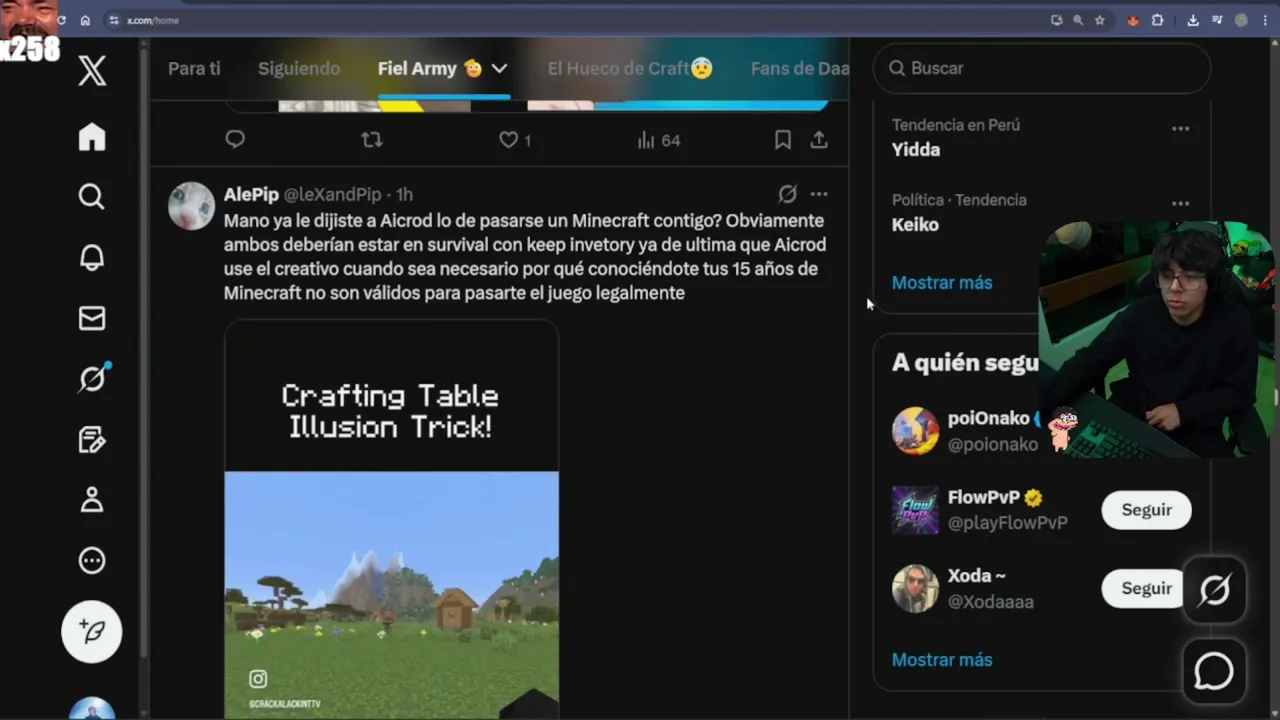Click the X logo in the sidebar

click(x=92, y=70)
